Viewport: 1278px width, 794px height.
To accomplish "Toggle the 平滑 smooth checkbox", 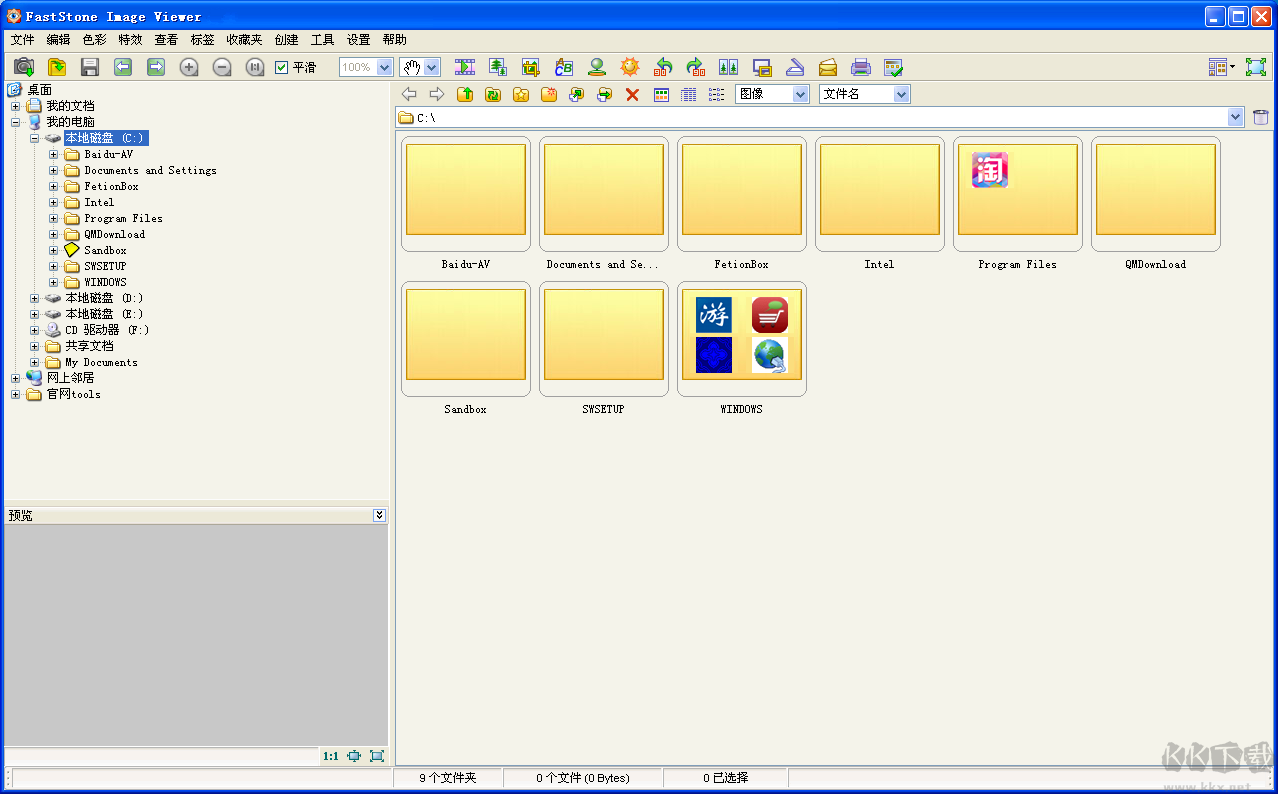I will [x=282, y=67].
